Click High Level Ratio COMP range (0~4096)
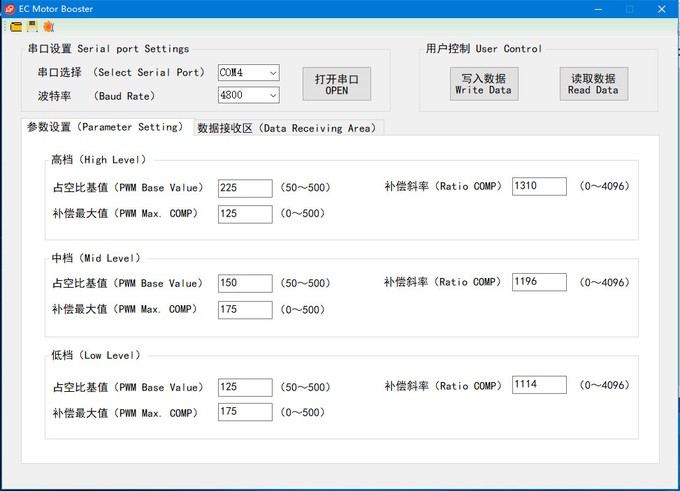680x491 pixels. (605, 186)
